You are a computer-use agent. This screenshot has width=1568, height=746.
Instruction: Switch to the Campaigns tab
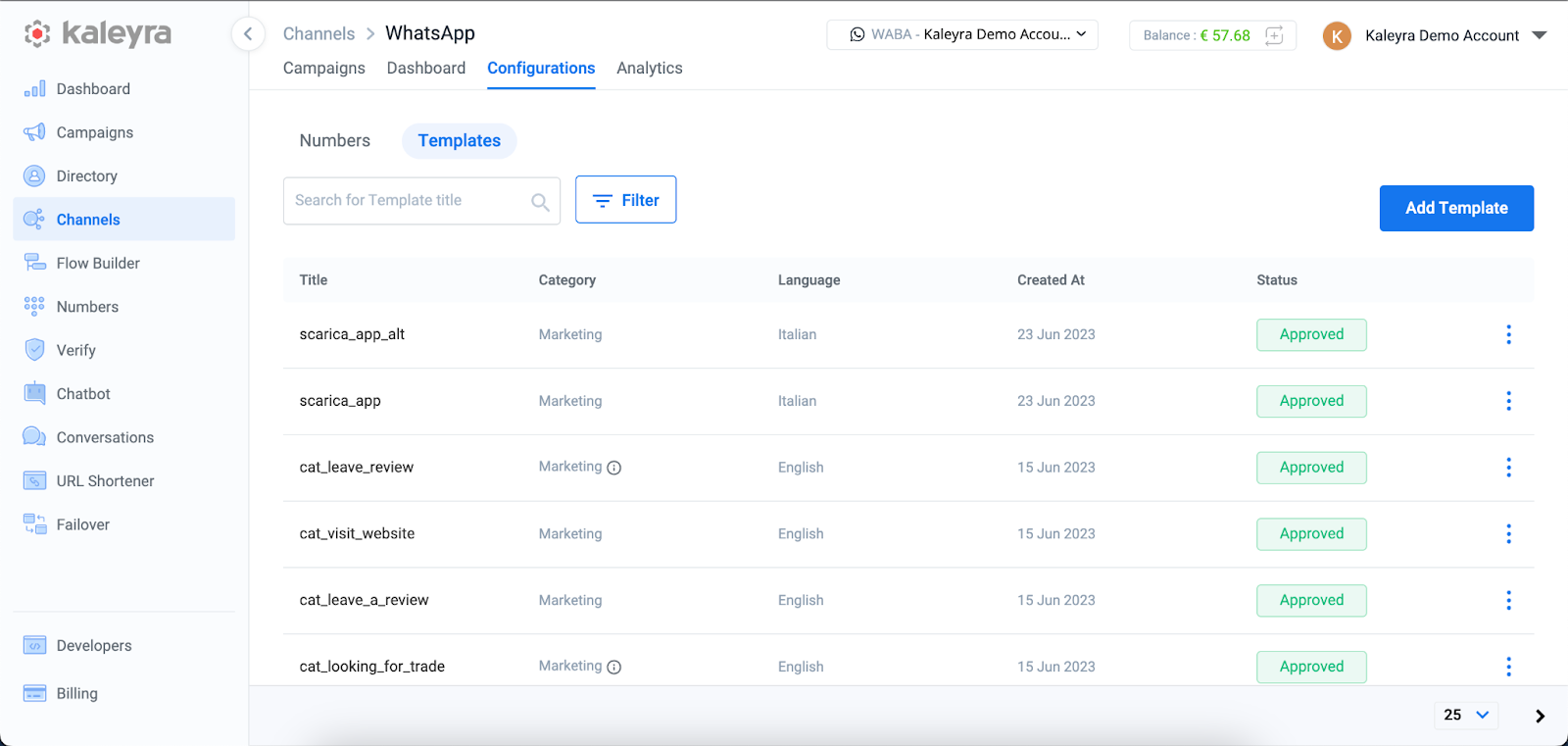click(324, 68)
